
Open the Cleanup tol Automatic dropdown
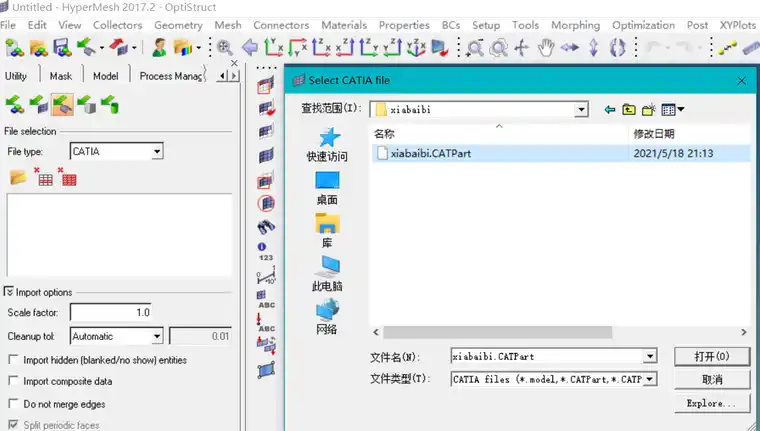pos(157,336)
